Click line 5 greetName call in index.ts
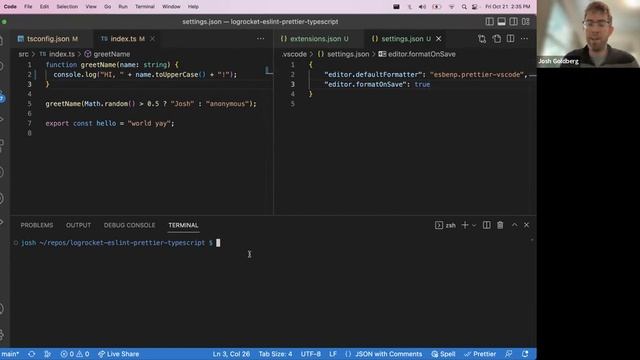The height and width of the screenshot is (360, 640). [x=151, y=104]
